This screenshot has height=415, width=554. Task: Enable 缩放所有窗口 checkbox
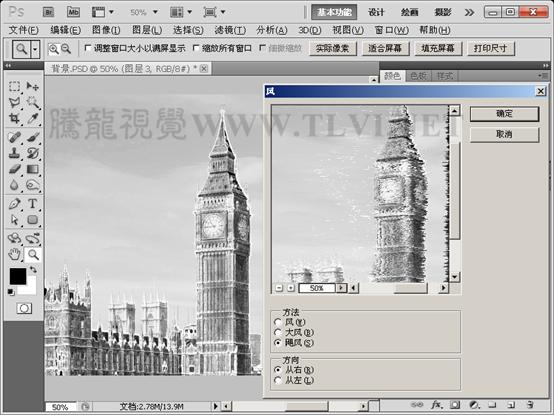point(196,48)
